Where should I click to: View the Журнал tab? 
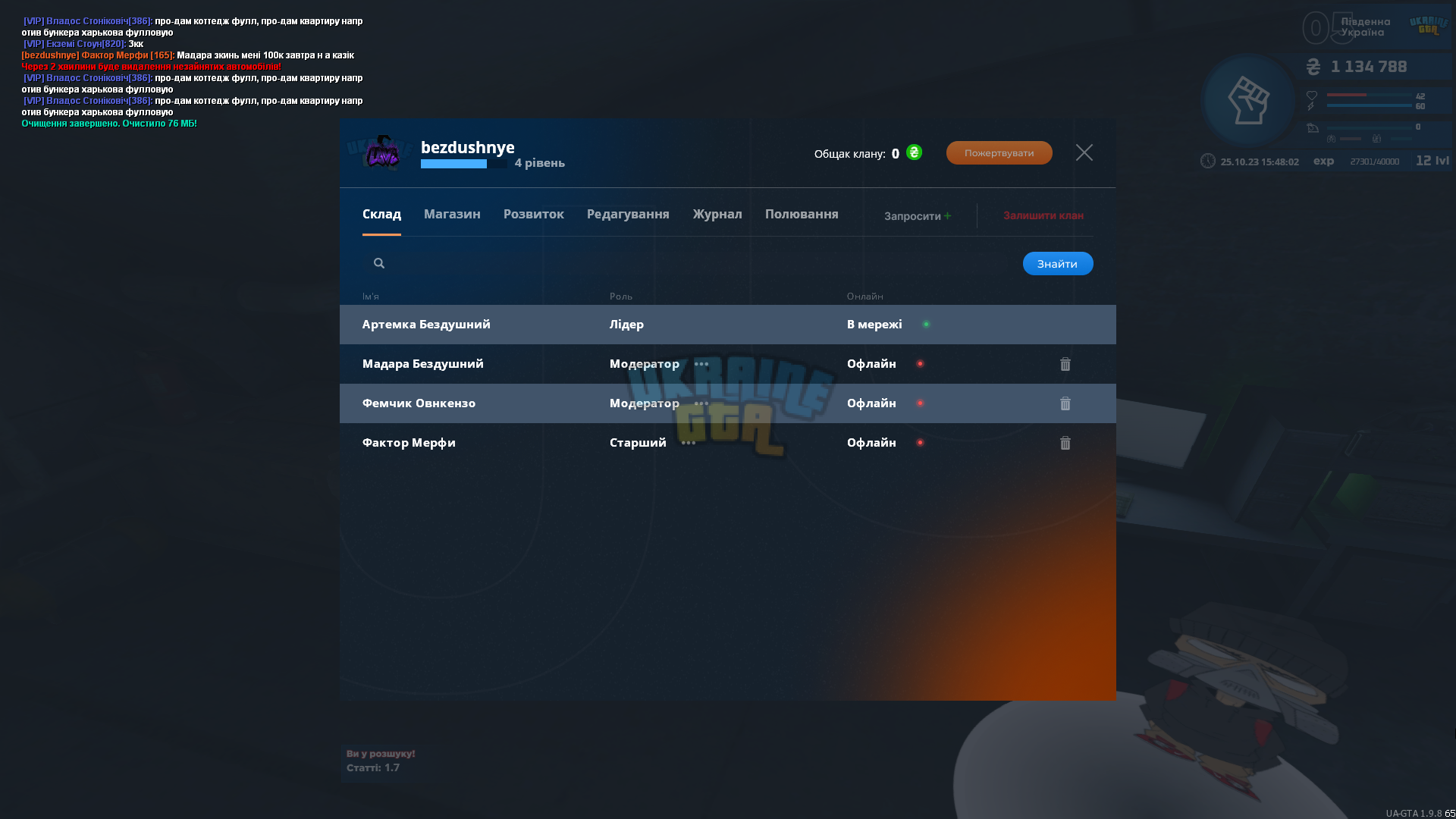[x=717, y=215]
